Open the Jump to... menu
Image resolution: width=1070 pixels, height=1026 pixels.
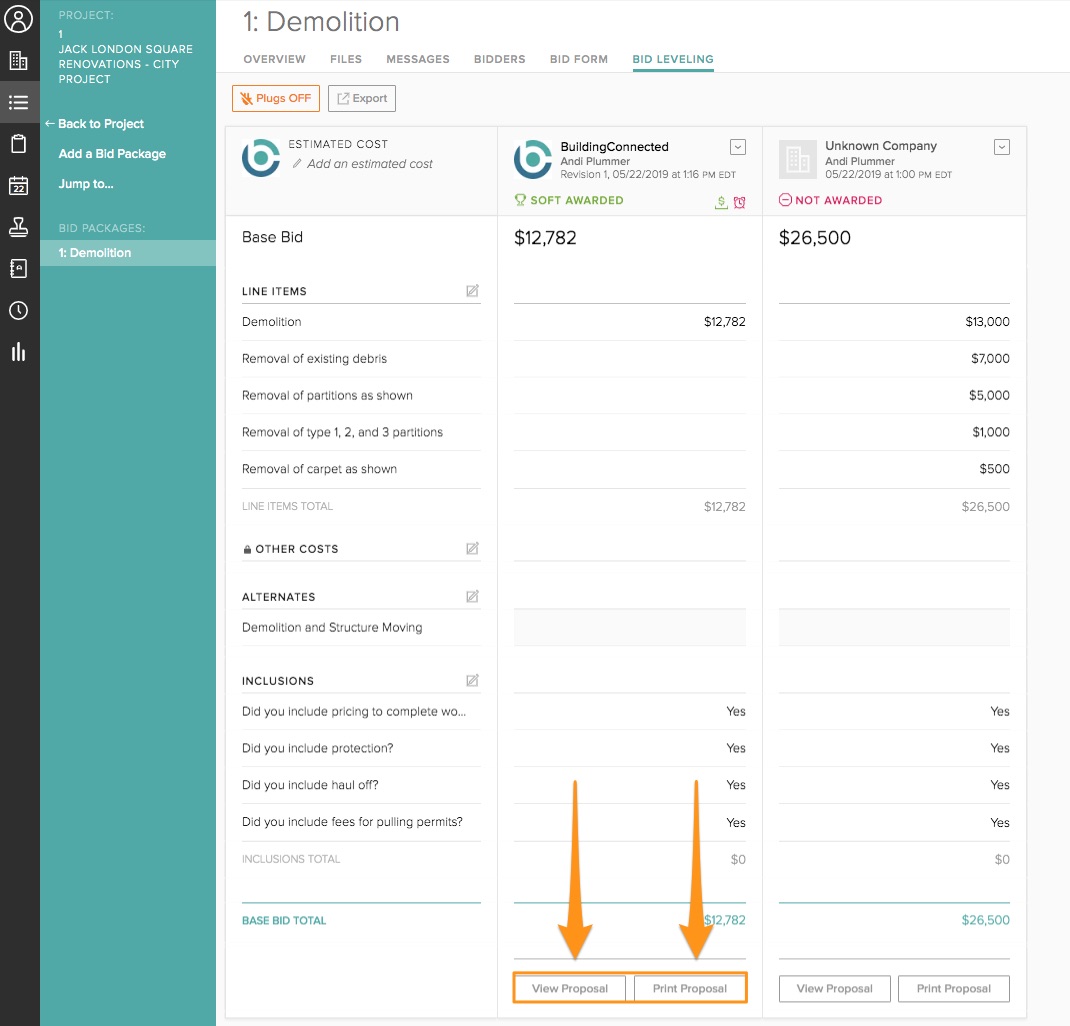point(86,184)
